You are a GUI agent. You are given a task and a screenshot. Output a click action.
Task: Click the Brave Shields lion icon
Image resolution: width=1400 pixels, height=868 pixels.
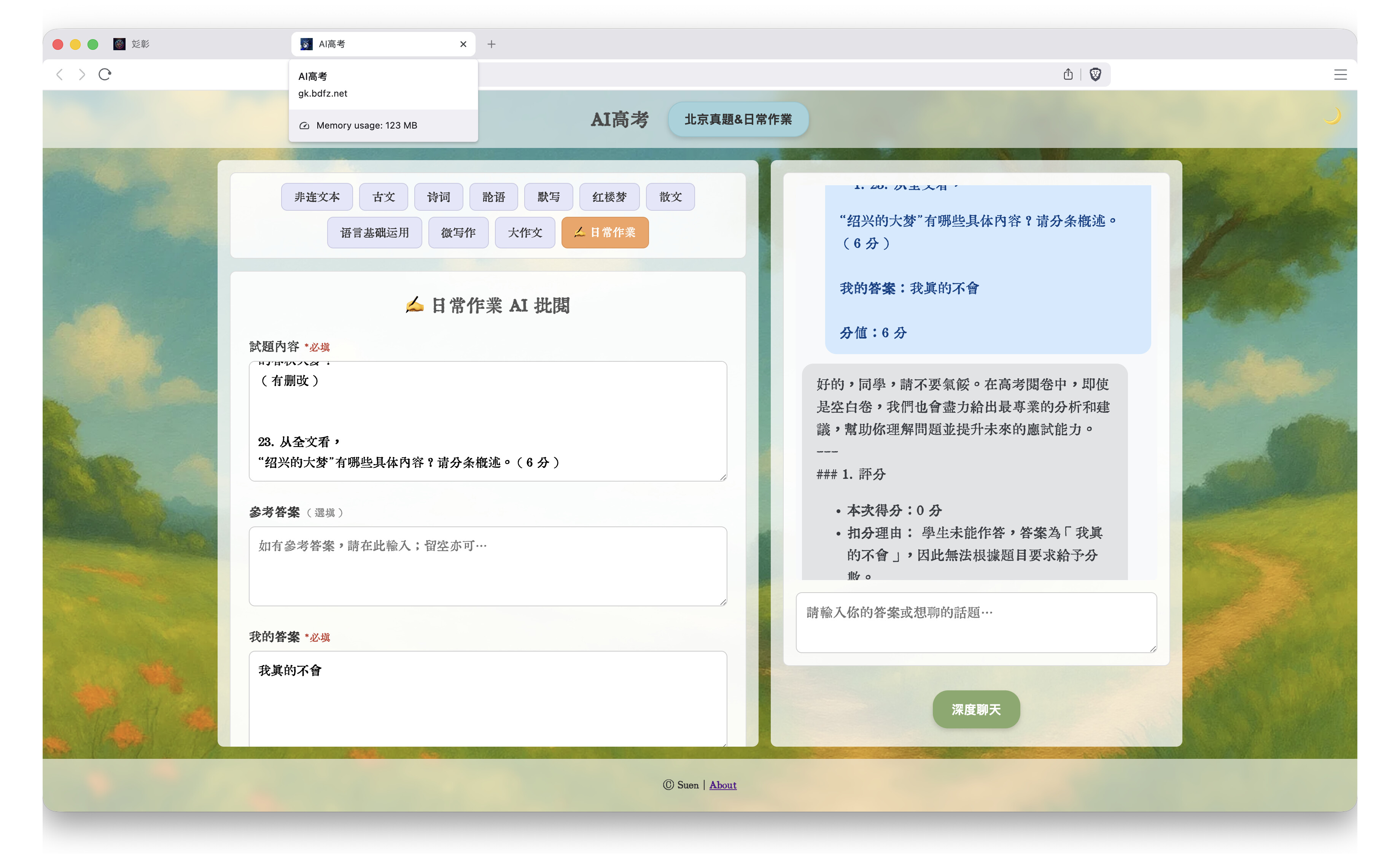[1095, 75]
